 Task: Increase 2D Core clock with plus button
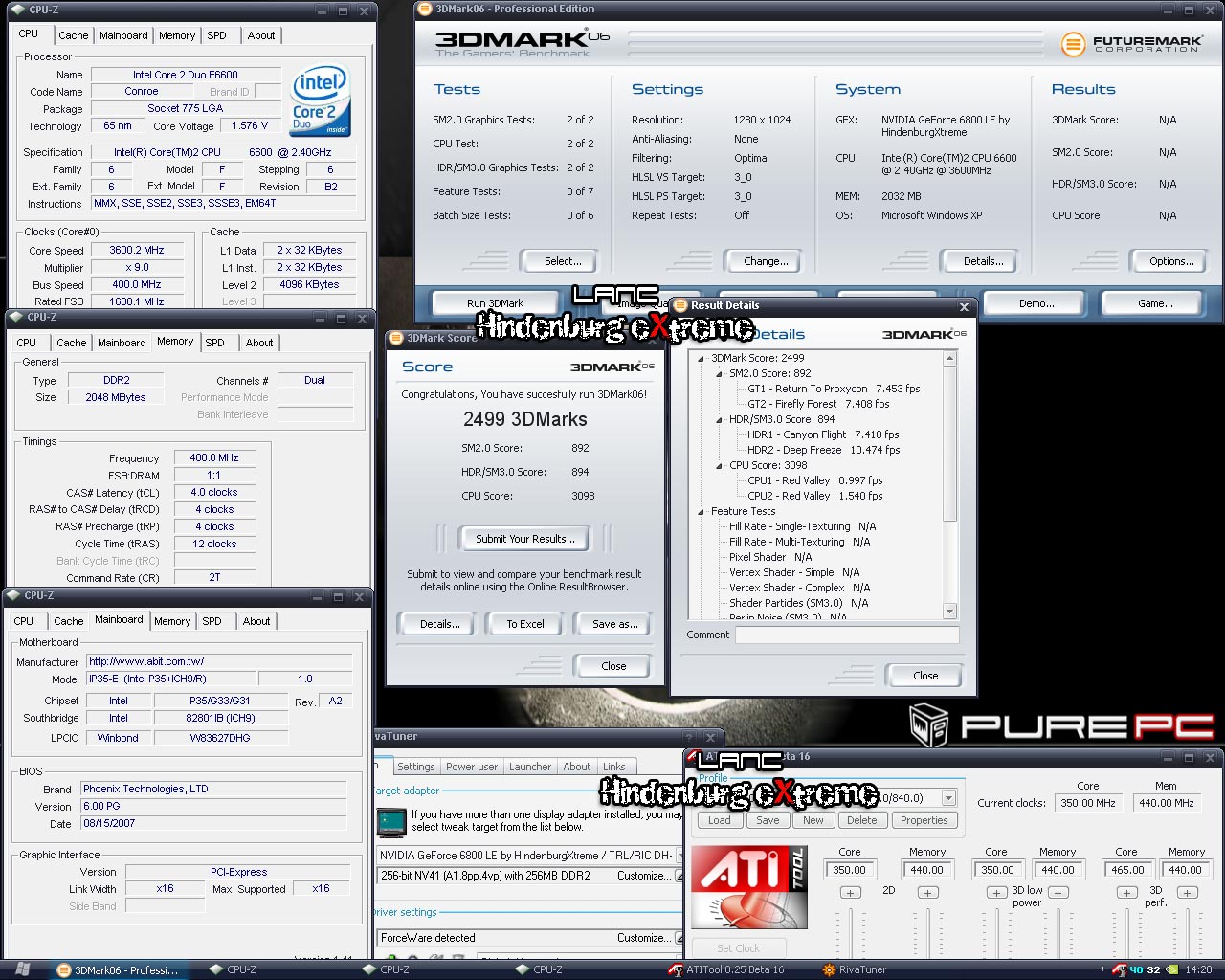pyautogui.click(x=850, y=892)
